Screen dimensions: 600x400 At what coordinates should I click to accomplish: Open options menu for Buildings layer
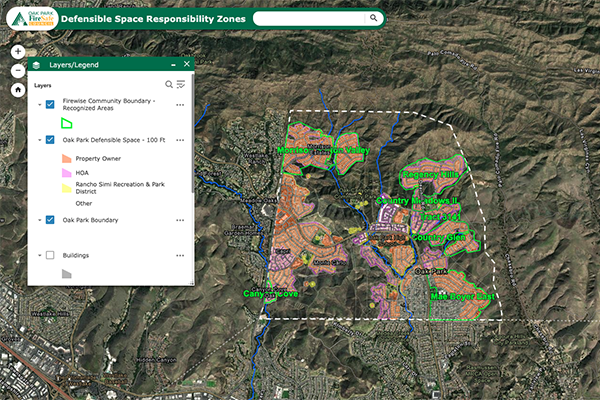[x=180, y=256]
